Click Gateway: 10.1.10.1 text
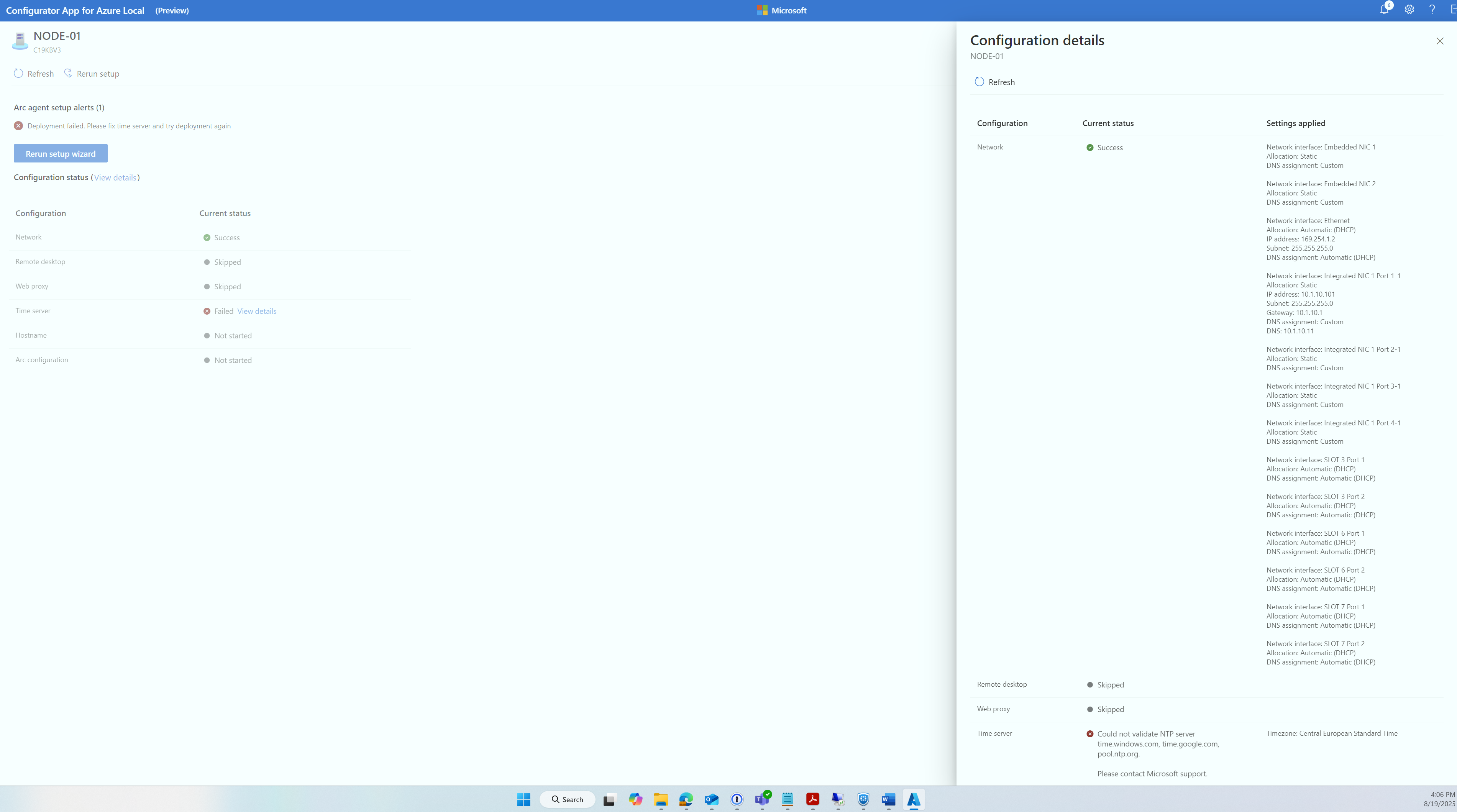 pyautogui.click(x=1294, y=312)
